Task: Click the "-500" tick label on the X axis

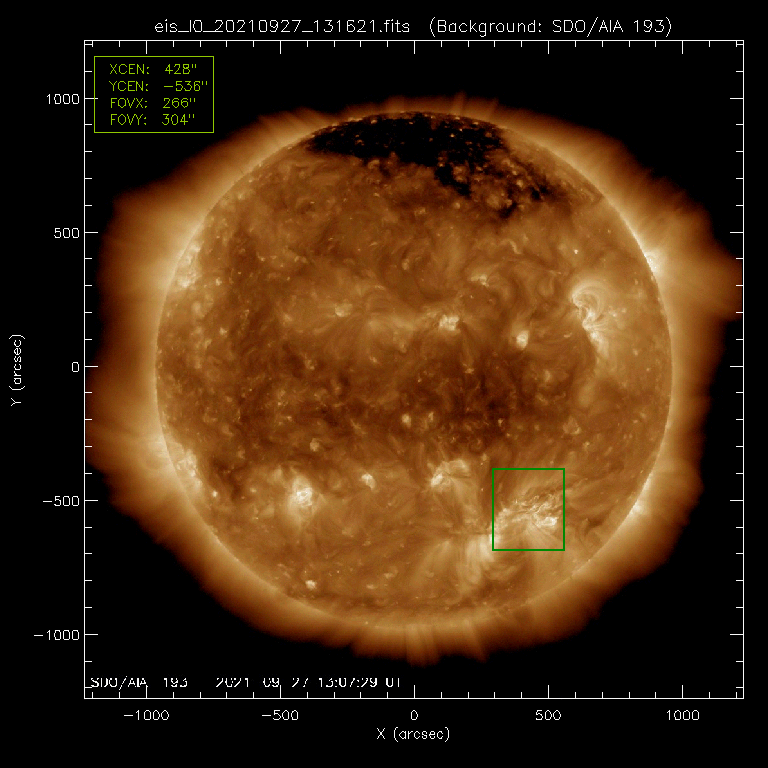Action: 280,716
